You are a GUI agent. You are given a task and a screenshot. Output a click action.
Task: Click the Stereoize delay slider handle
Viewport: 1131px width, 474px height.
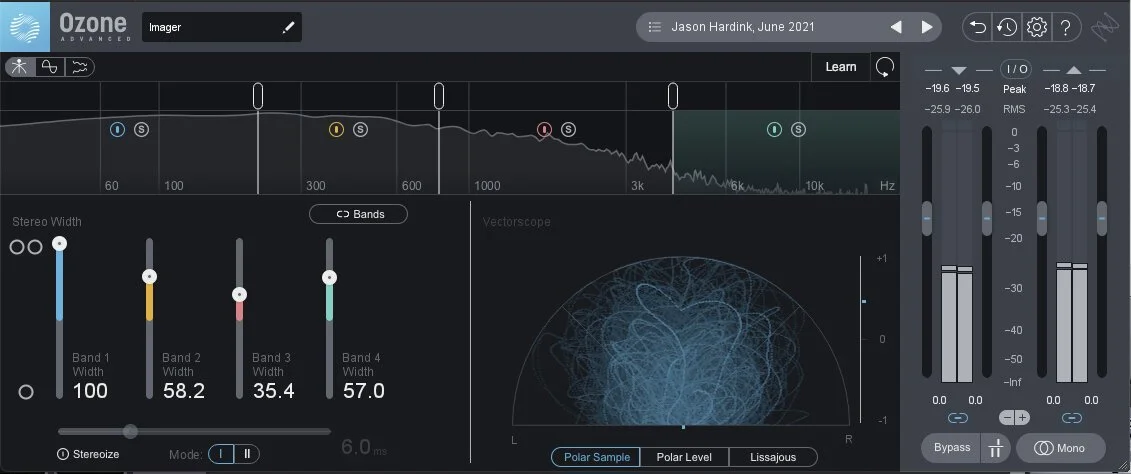pos(130,431)
